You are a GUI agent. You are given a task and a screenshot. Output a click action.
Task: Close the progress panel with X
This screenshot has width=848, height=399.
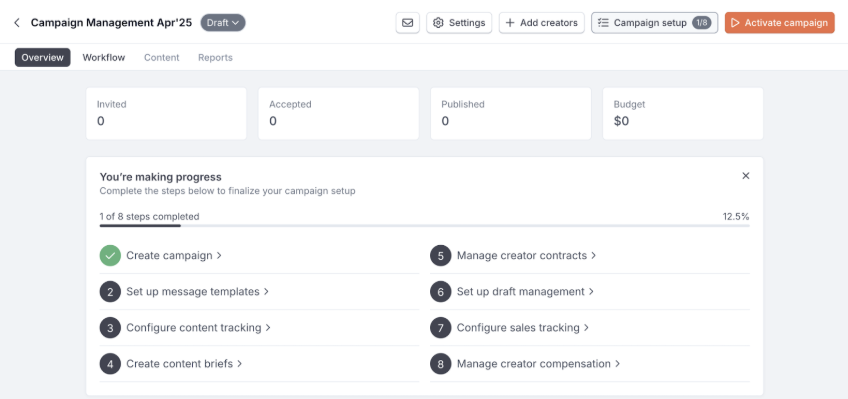[x=746, y=176]
